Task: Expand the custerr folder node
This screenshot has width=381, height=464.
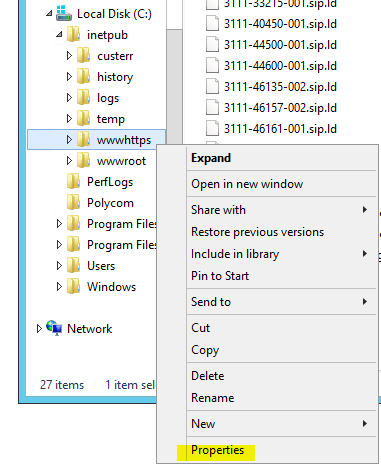Action: [x=69, y=55]
